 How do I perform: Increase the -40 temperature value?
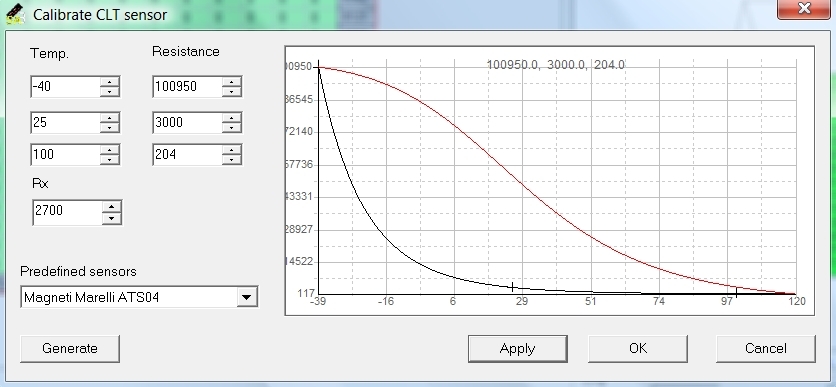pyautogui.click(x=109, y=82)
